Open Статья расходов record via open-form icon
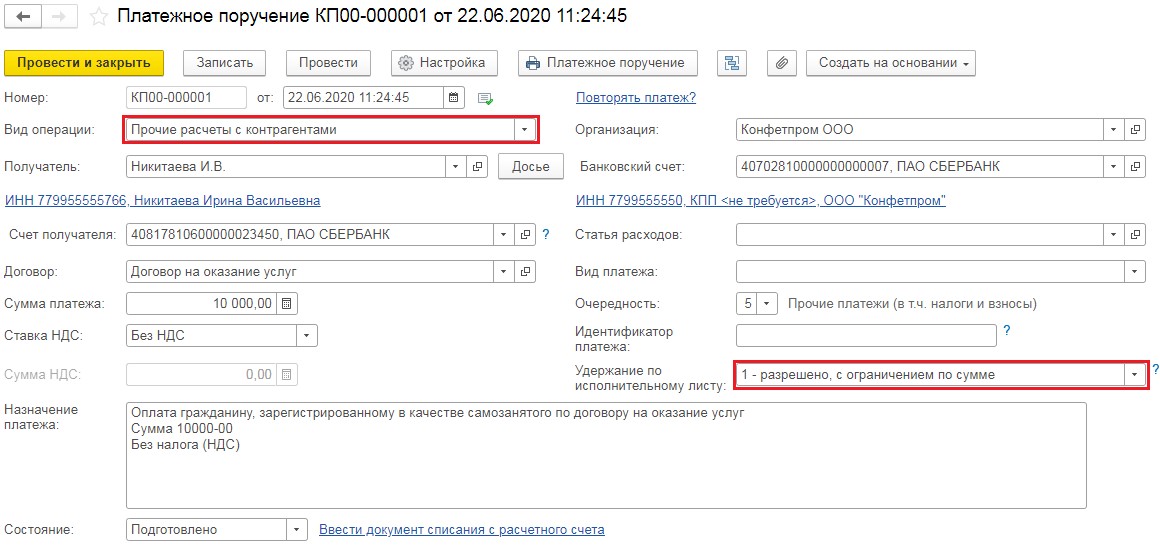The width and height of the screenshot is (1160, 545). [1135, 235]
